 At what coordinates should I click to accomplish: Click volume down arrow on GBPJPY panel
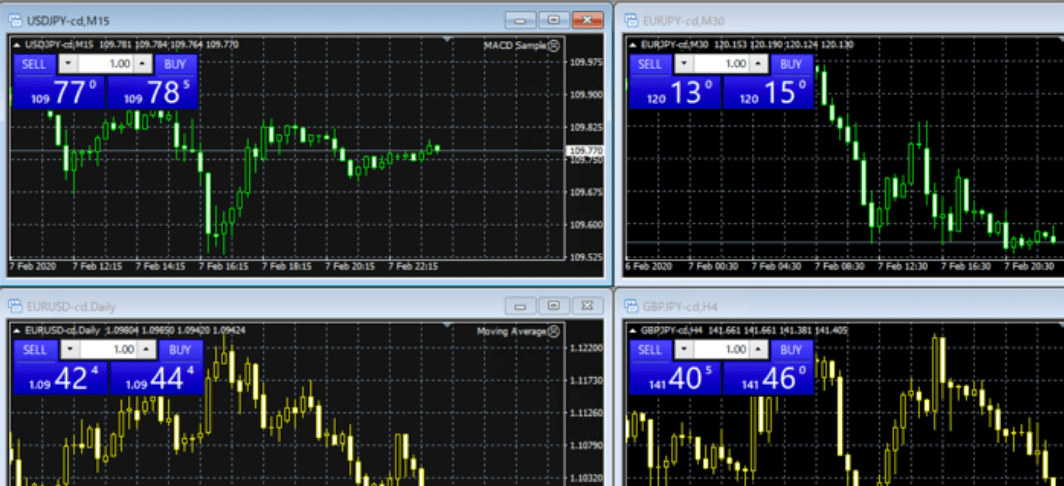point(683,350)
